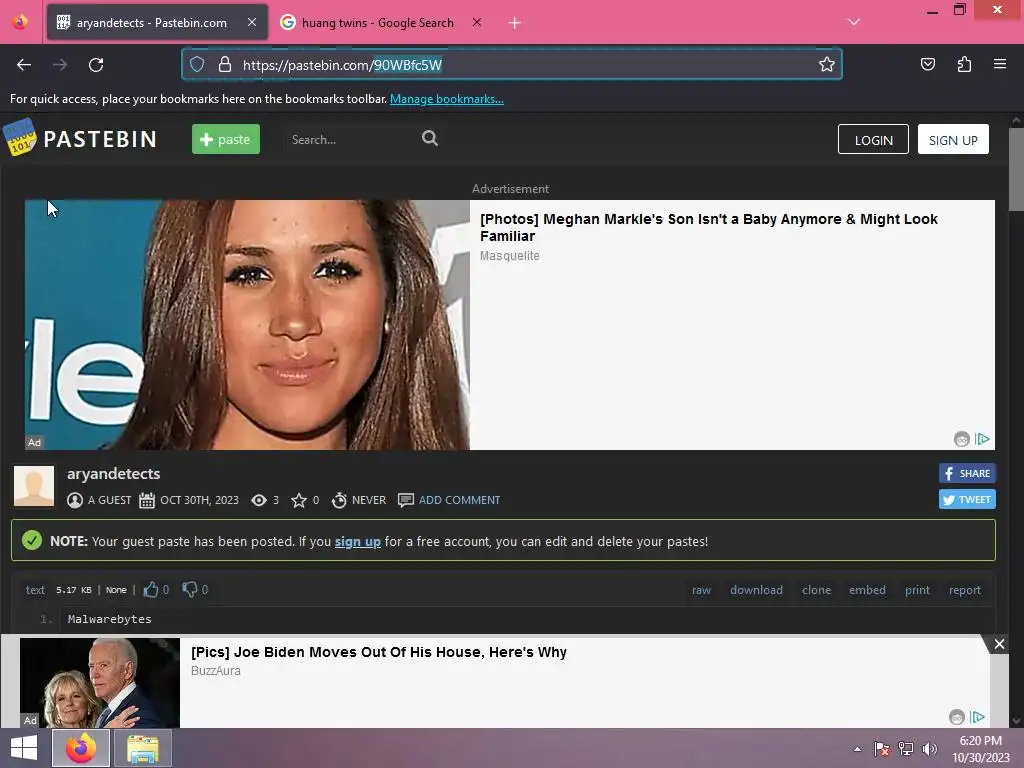Click the Action Center flag tray icon
Image resolution: width=1024 pixels, height=768 pixels.
tap(882, 749)
